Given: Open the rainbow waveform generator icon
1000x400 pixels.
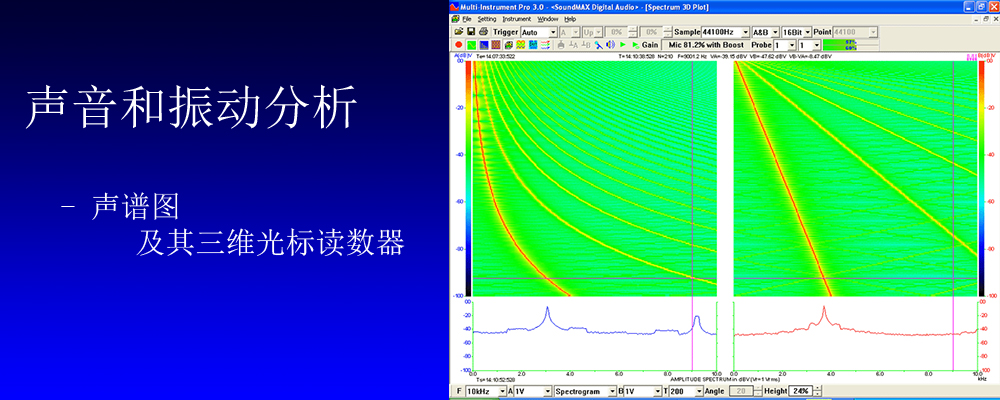Looking at the screenshot, I should 520,45.
